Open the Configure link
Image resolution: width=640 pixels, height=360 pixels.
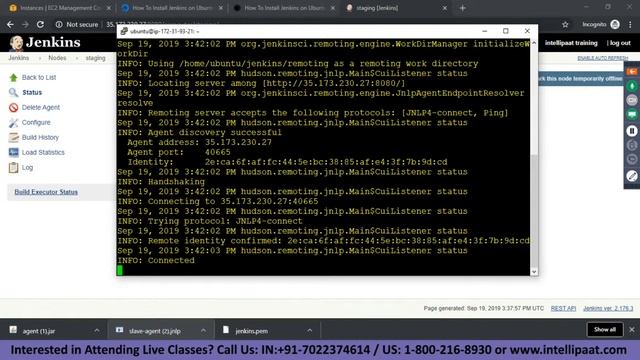click(36, 122)
